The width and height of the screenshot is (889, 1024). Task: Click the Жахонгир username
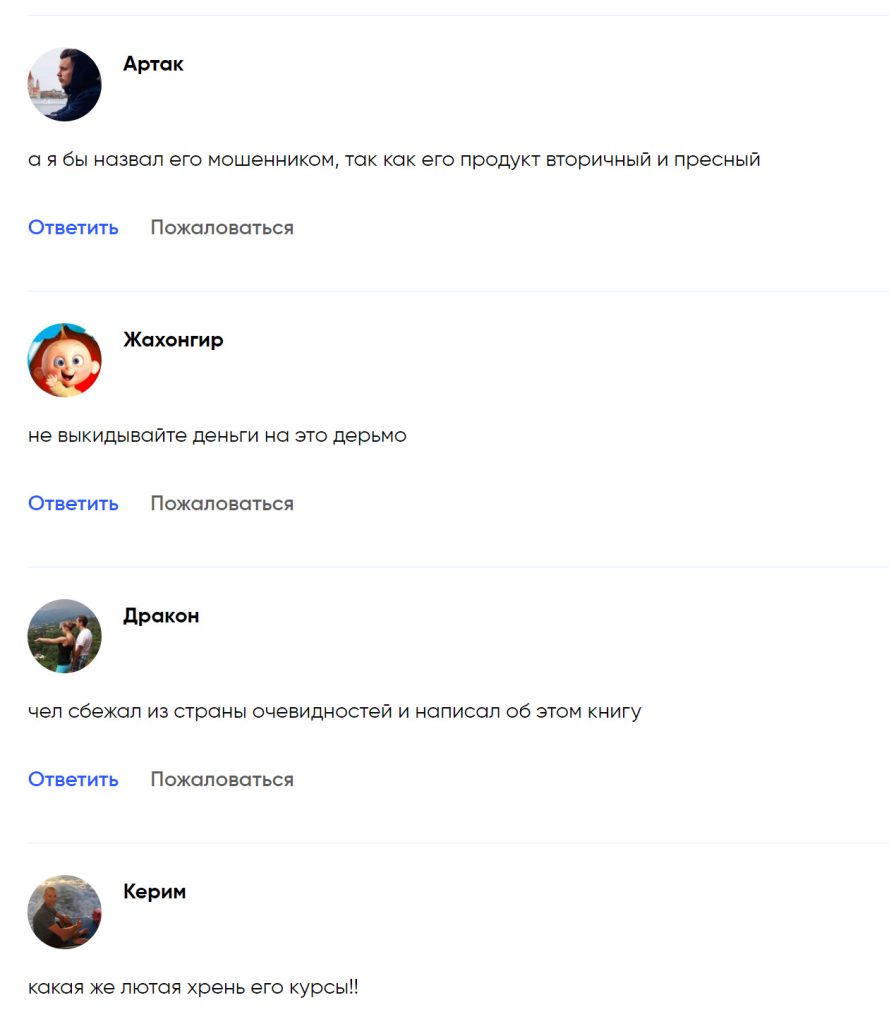pos(173,340)
